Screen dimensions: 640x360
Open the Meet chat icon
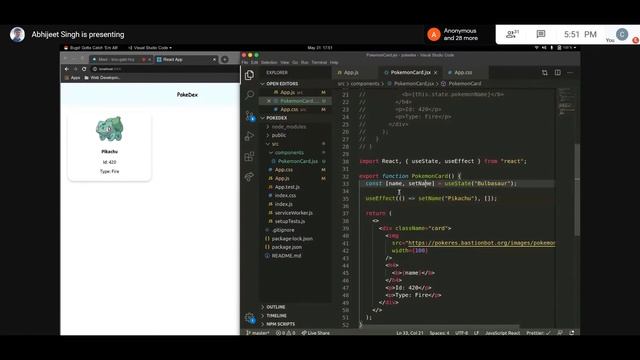coord(541,34)
